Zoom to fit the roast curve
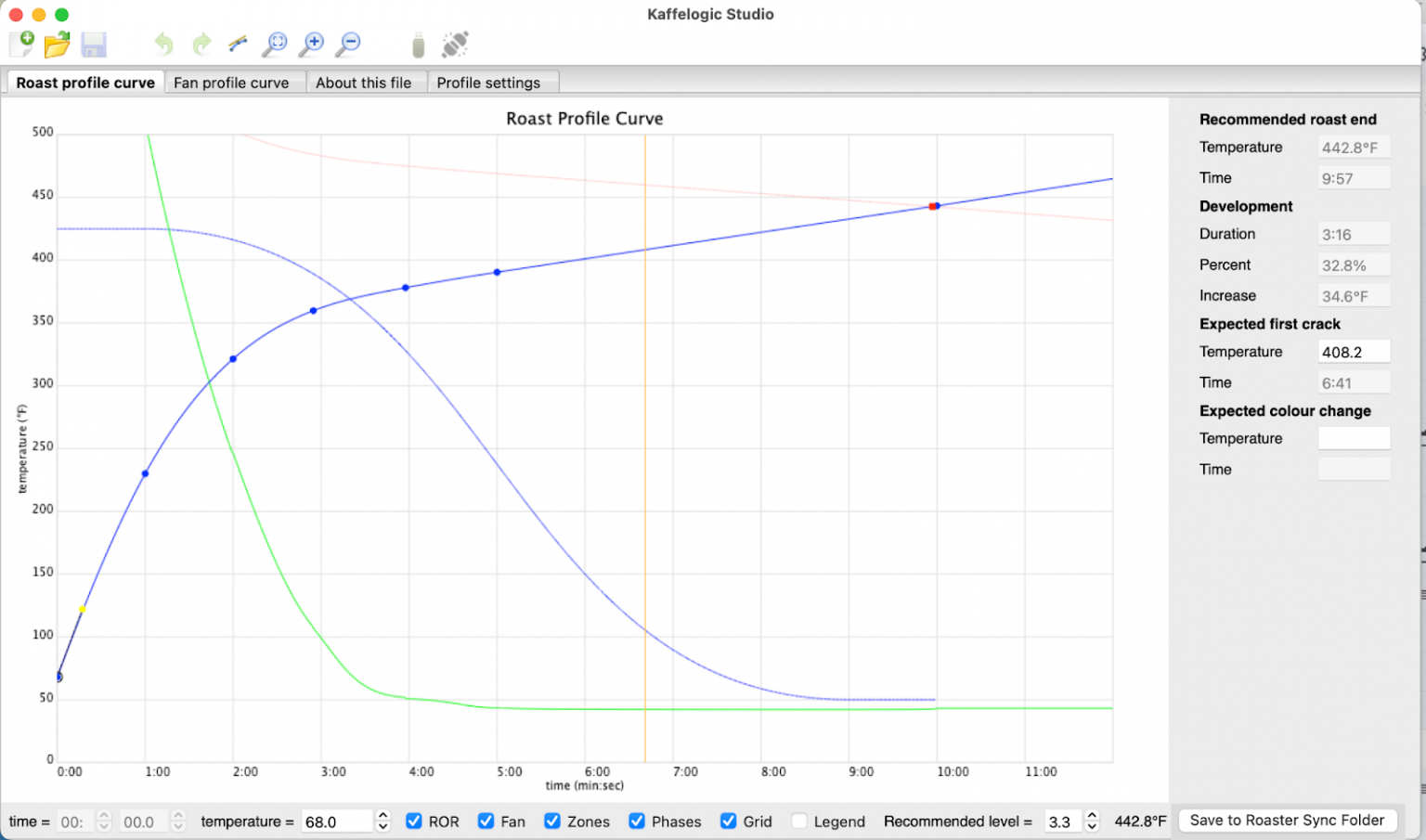This screenshot has height=840, width=1426. (274, 44)
